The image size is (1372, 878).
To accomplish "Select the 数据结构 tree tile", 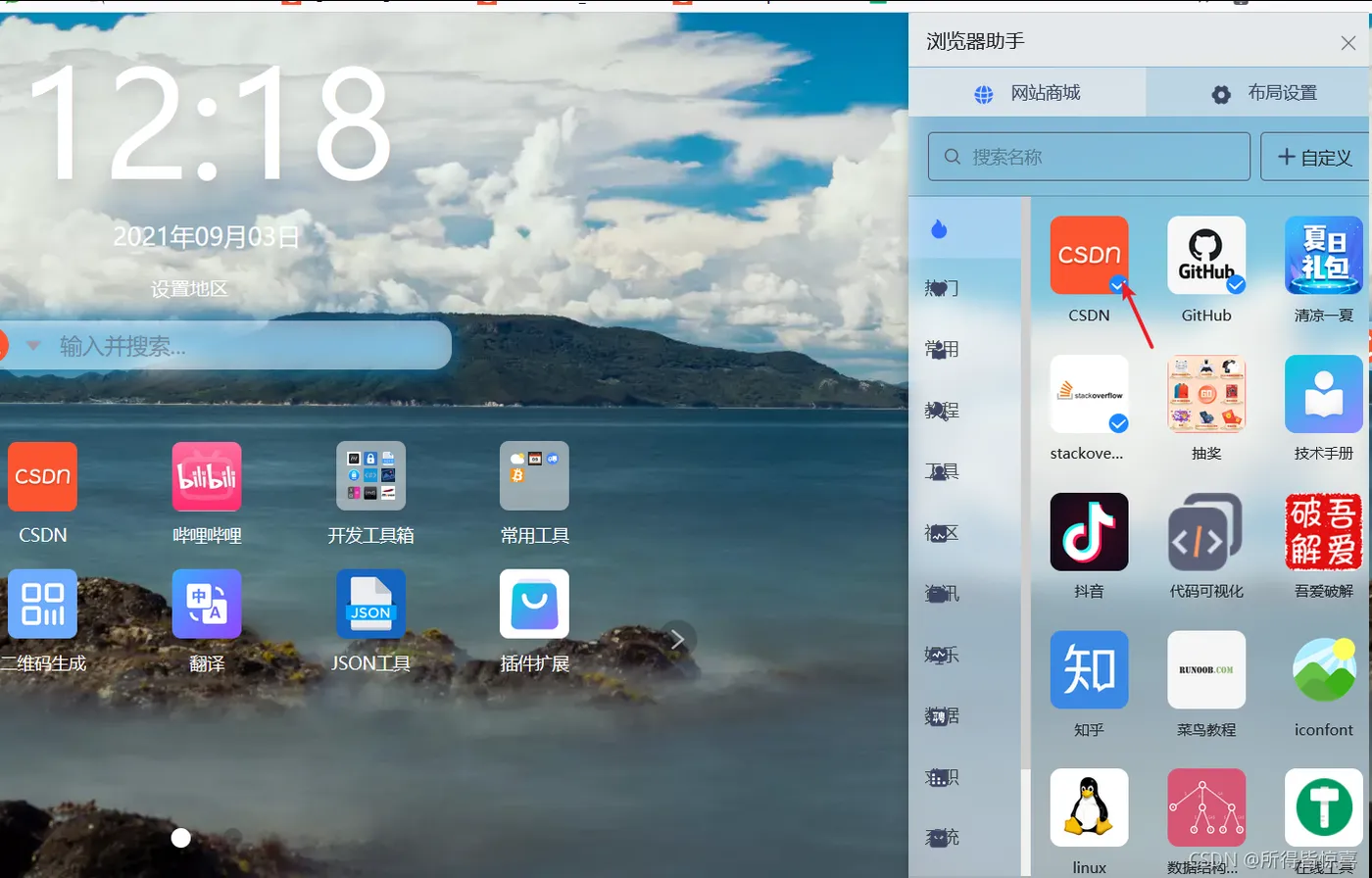I will point(1206,807).
